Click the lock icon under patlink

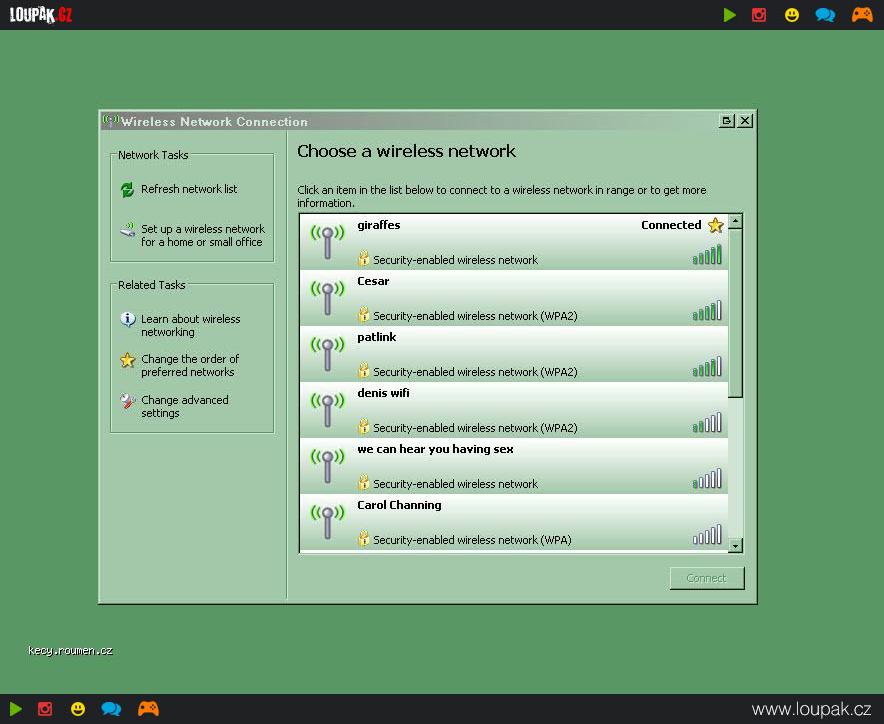pos(364,370)
